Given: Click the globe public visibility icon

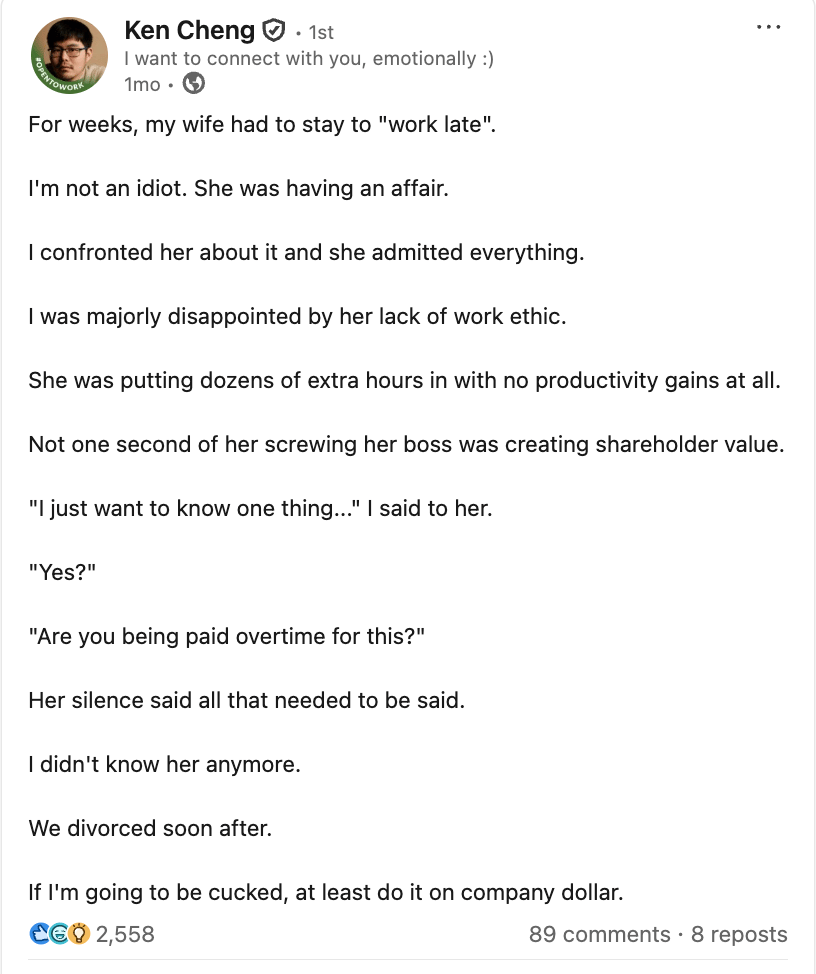Looking at the screenshot, I should click(194, 84).
